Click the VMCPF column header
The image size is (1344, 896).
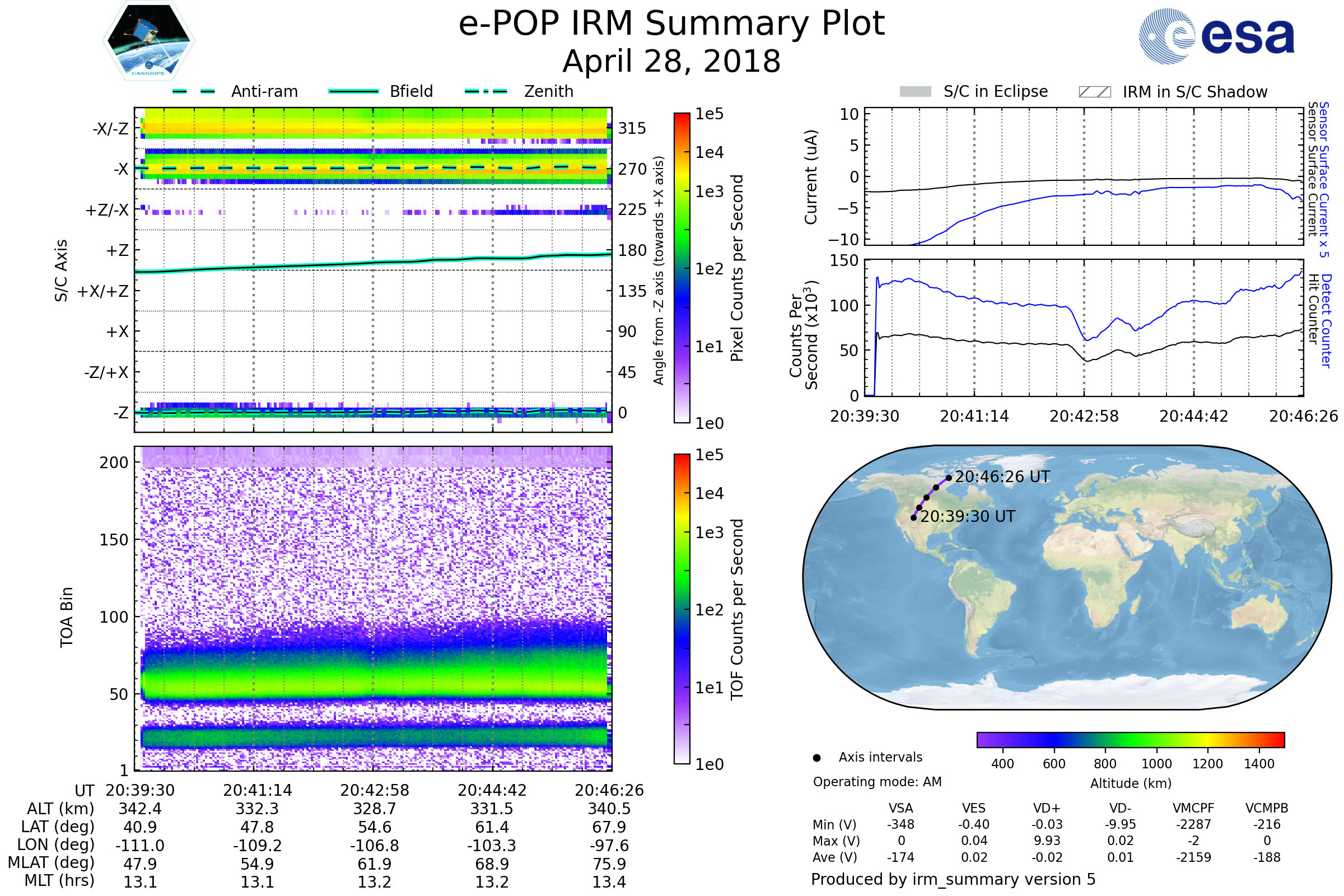[x=1193, y=808]
